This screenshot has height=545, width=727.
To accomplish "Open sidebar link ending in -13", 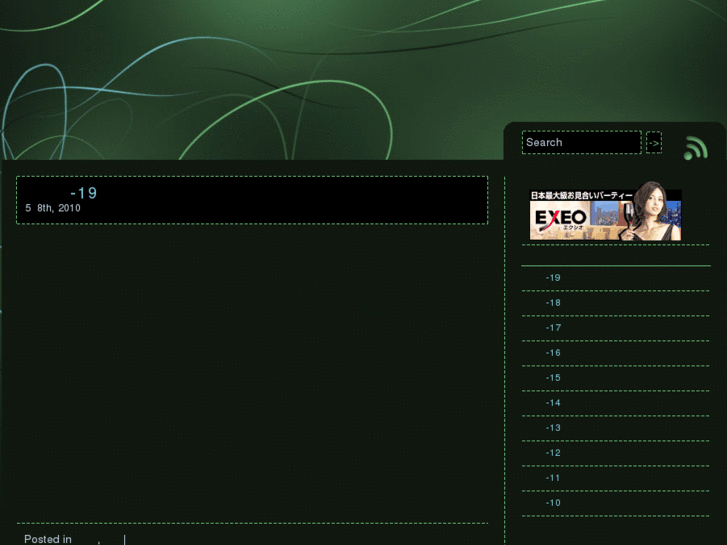I will point(553,428).
